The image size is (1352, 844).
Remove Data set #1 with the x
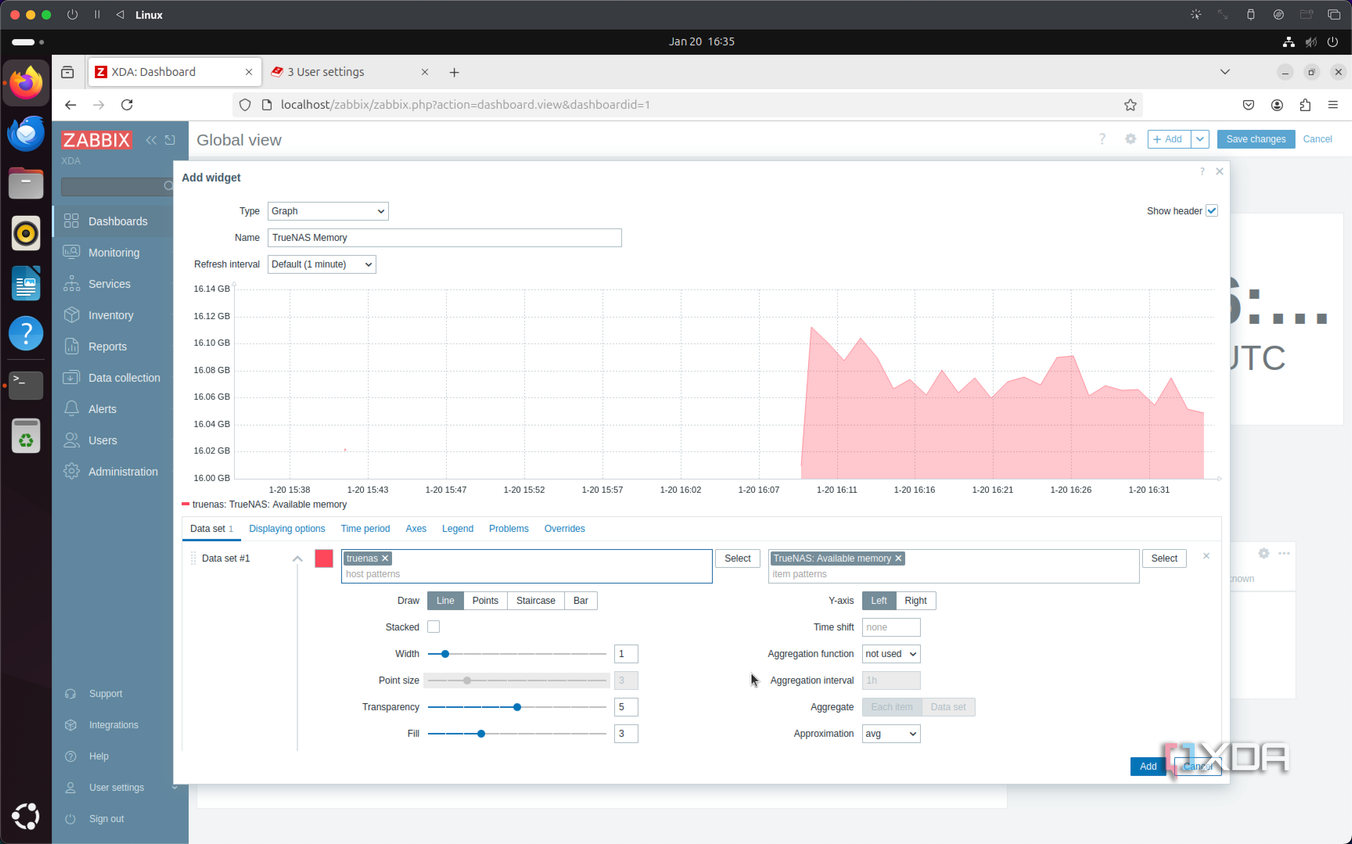[1206, 556]
